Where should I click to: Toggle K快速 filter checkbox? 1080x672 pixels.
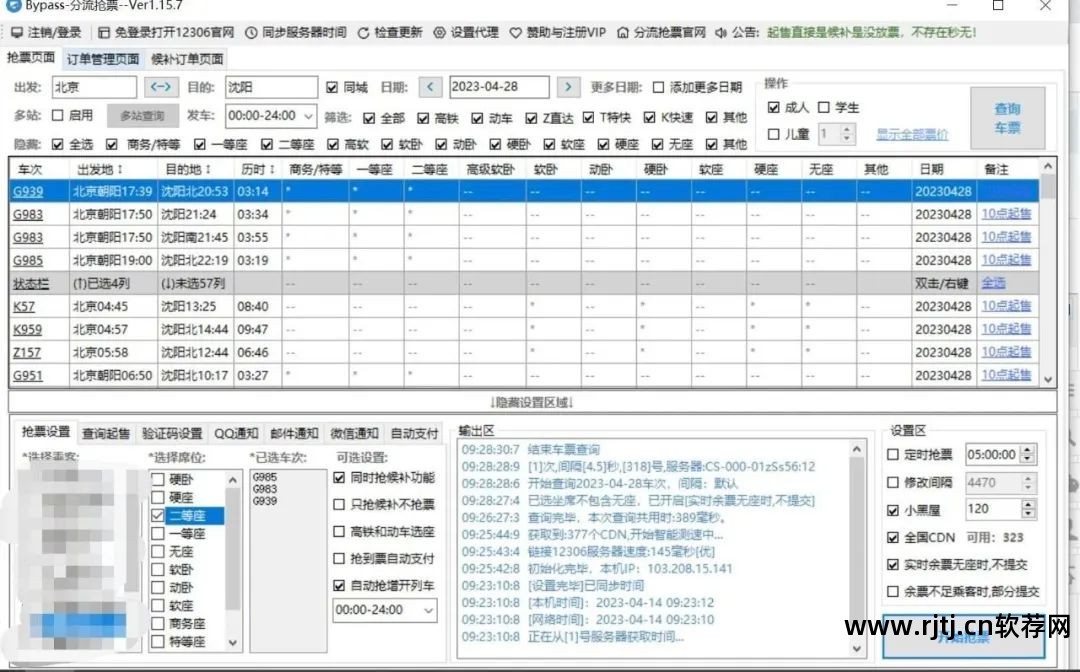tap(650, 118)
